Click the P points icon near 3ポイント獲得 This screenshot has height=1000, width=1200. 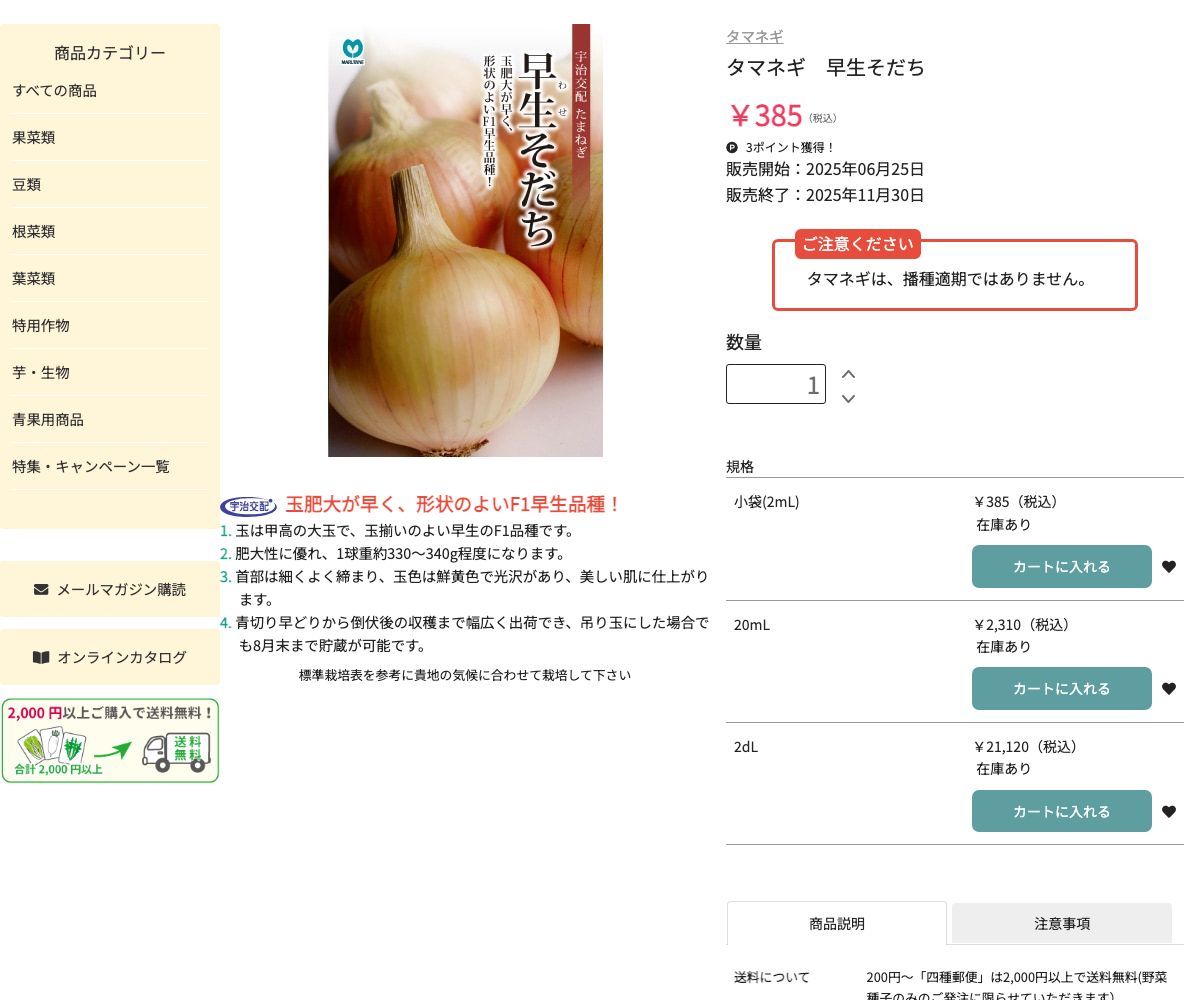point(732,147)
